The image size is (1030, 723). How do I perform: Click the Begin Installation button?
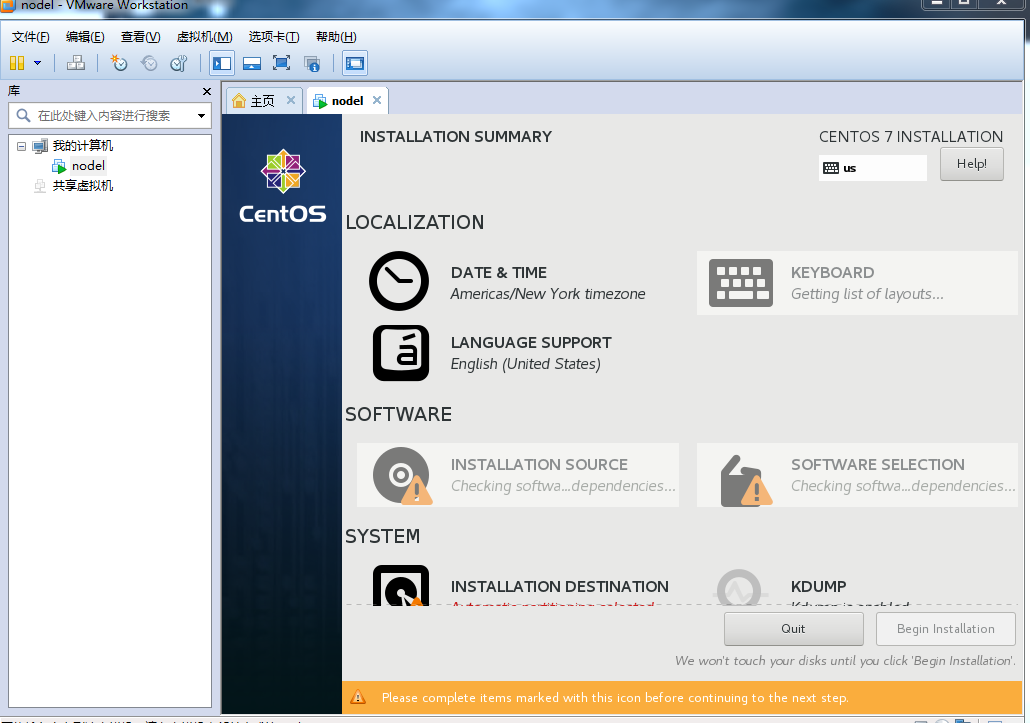946,629
